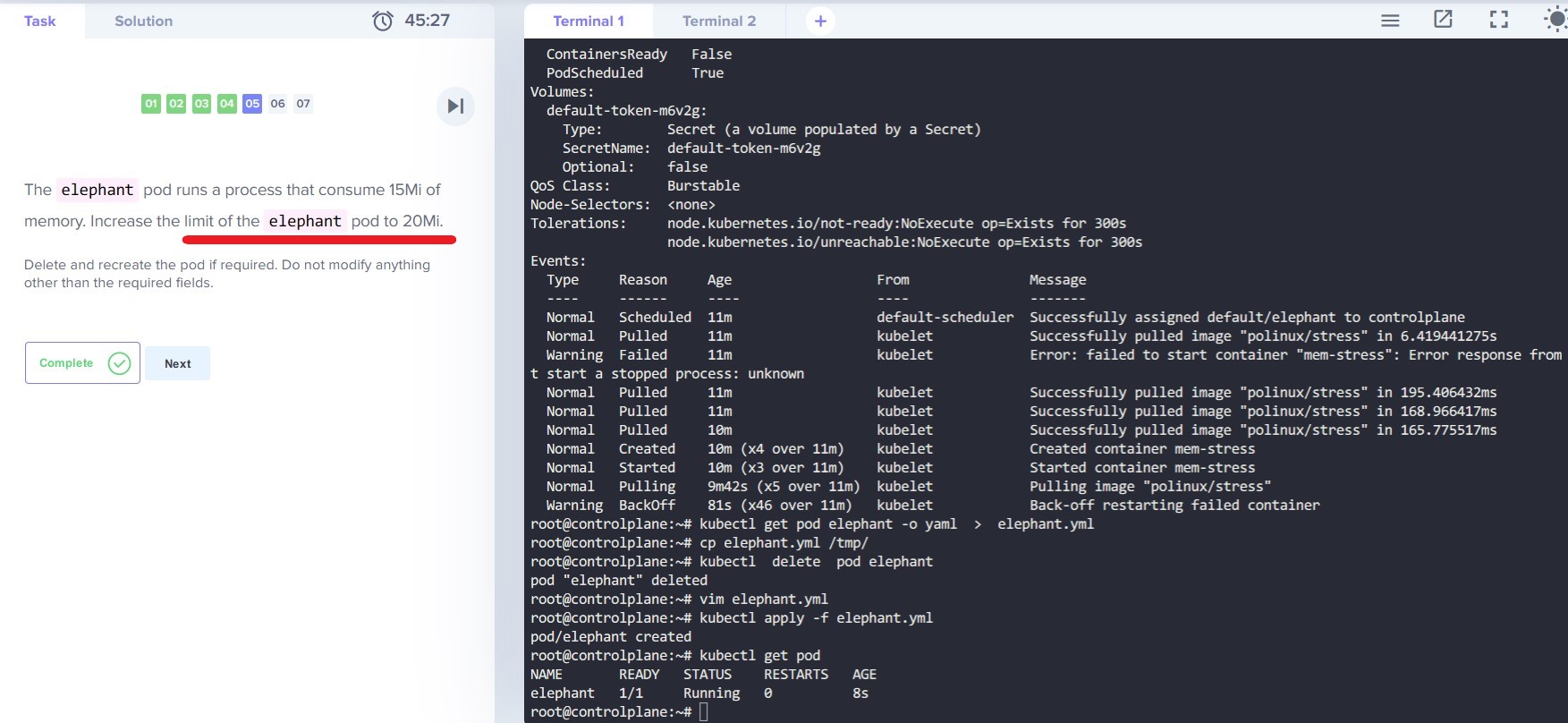
Task: Open the Task tab
Action: pyautogui.click(x=40, y=21)
